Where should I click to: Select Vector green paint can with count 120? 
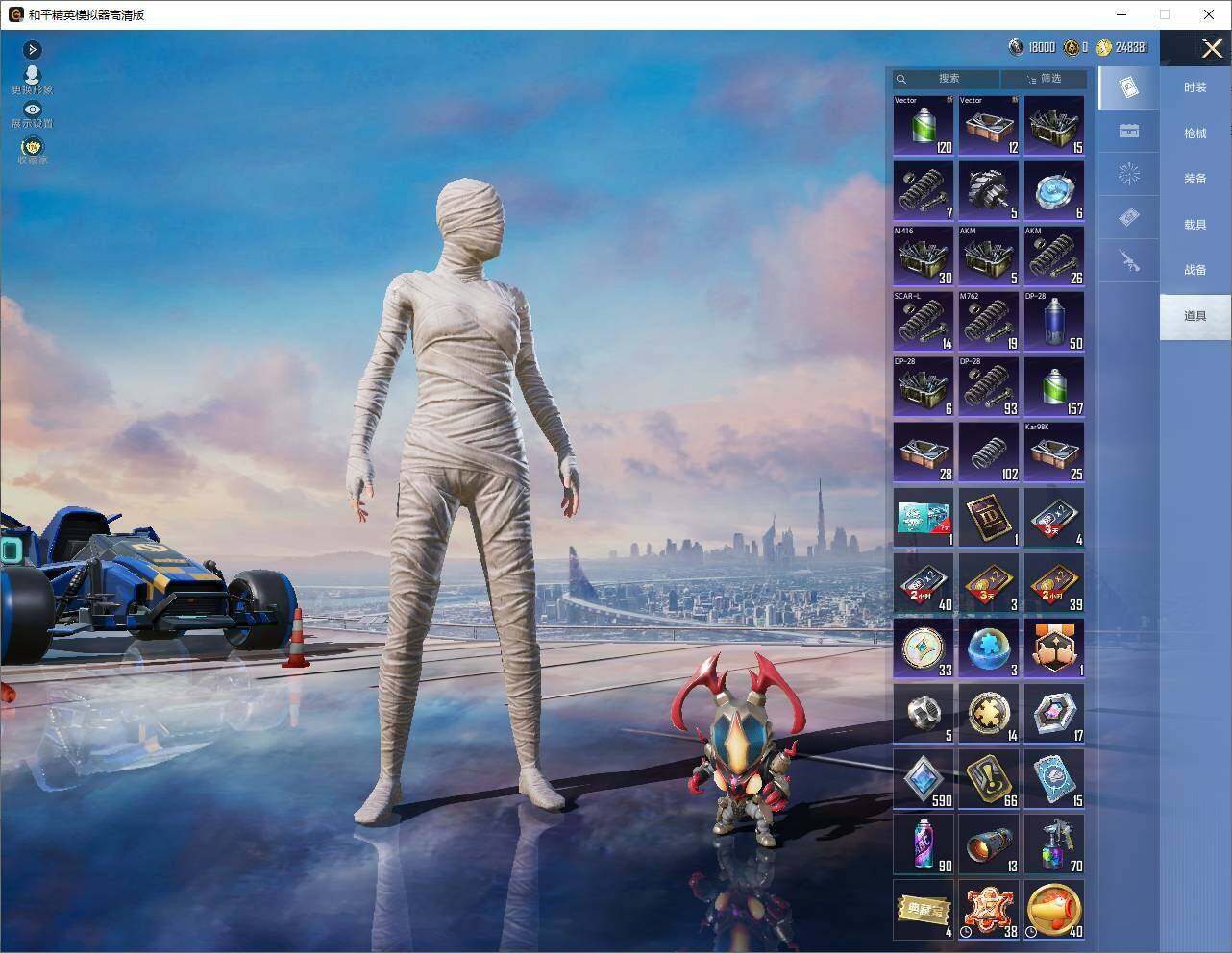924,125
